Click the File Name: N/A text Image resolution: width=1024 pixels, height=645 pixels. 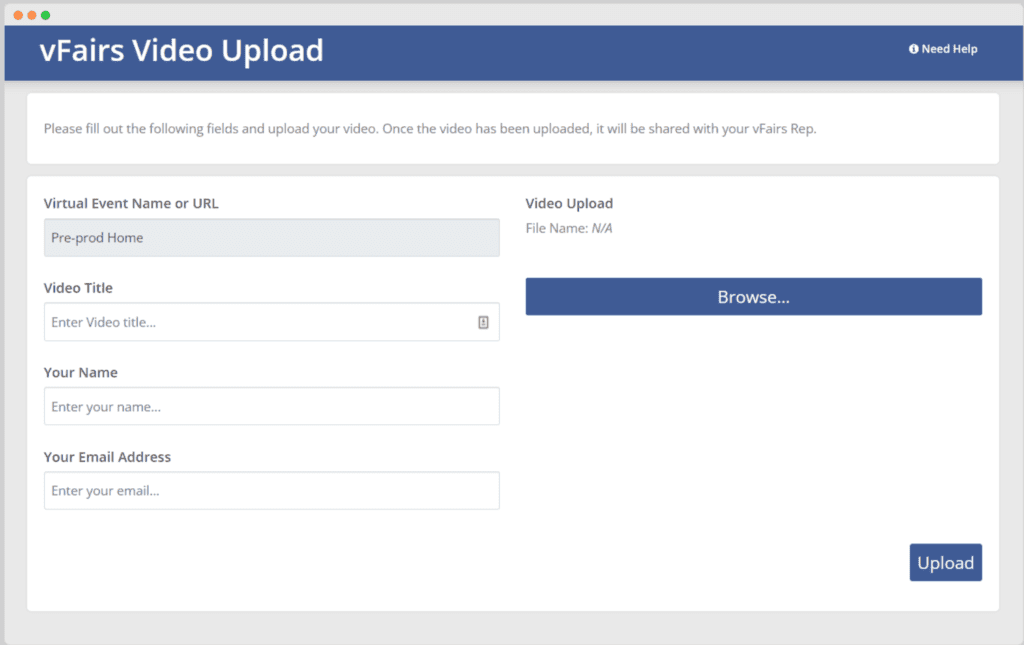[569, 228]
